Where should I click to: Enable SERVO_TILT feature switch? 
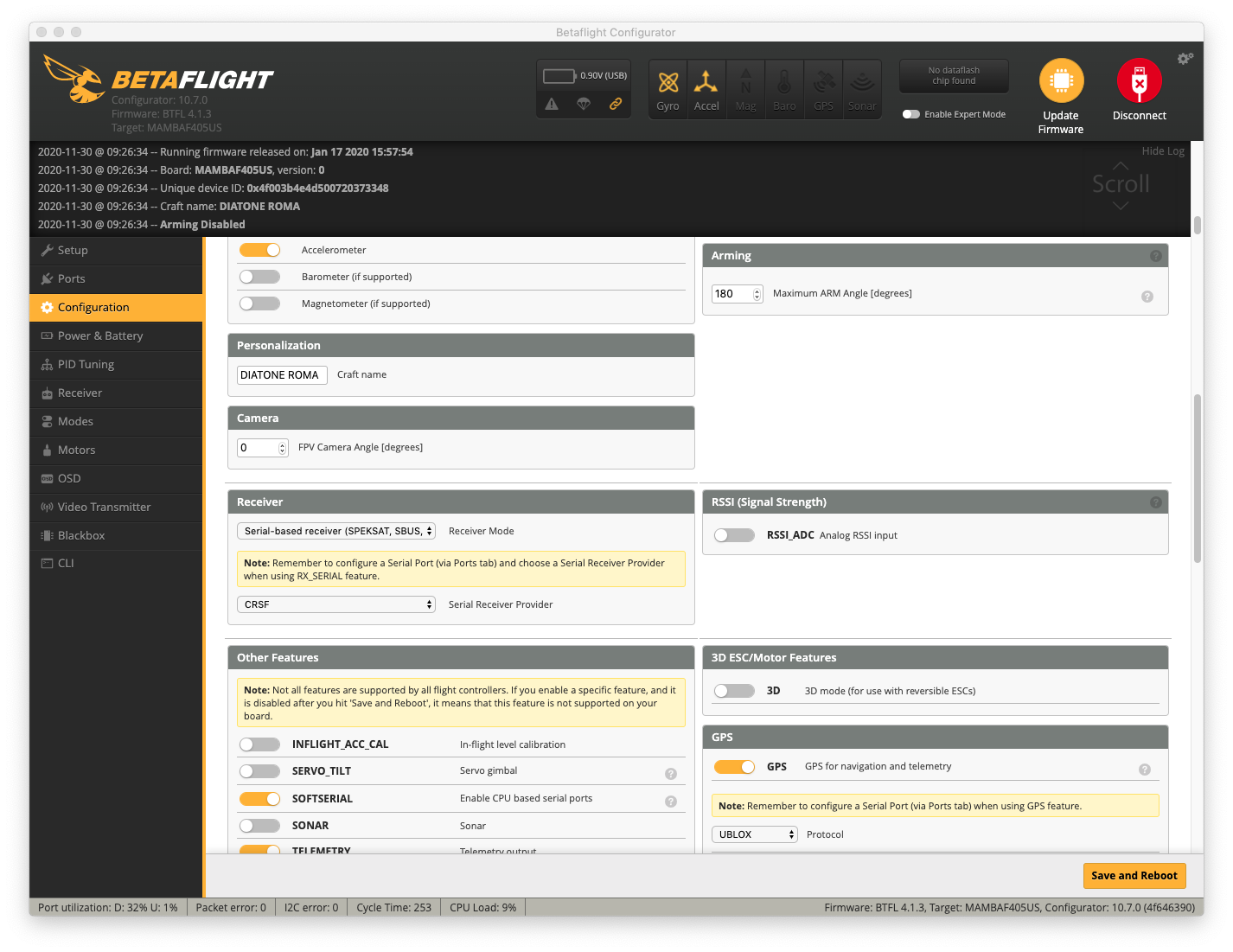point(259,771)
